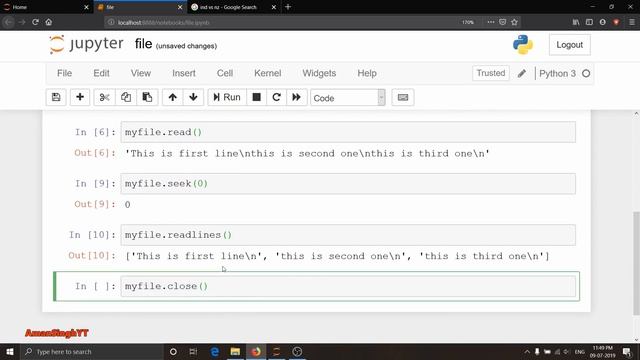Open the Widgets menu
Screen dimensions: 640x360
click(x=319, y=73)
